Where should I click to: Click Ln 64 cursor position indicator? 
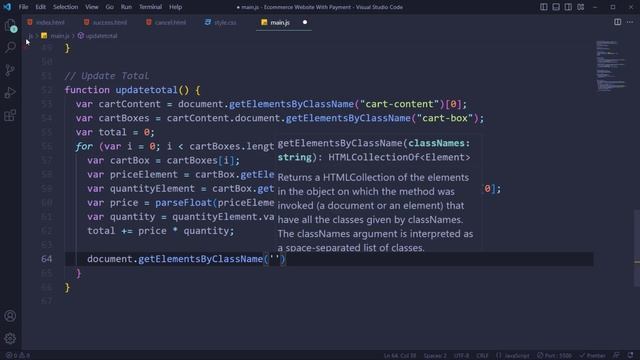400,356
